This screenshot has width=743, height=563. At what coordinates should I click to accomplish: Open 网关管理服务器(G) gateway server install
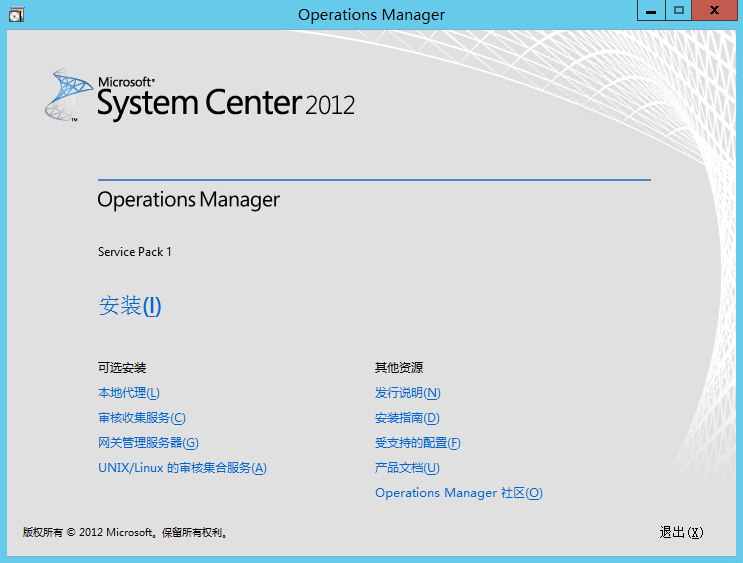tap(148, 443)
